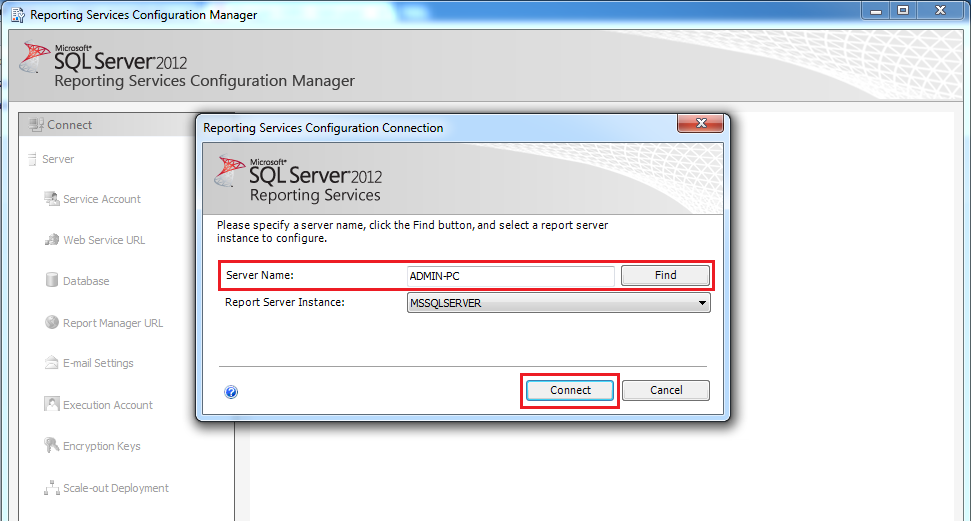Click the Connect label in sidebar

coord(69,125)
